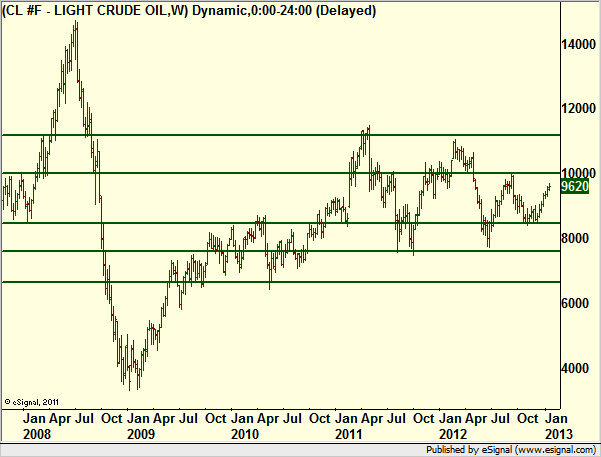Click the chart title 'CL #F - LIGHT CRUDE OIL,W'
This screenshot has height=457, width=601.
click(x=95, y=10)
